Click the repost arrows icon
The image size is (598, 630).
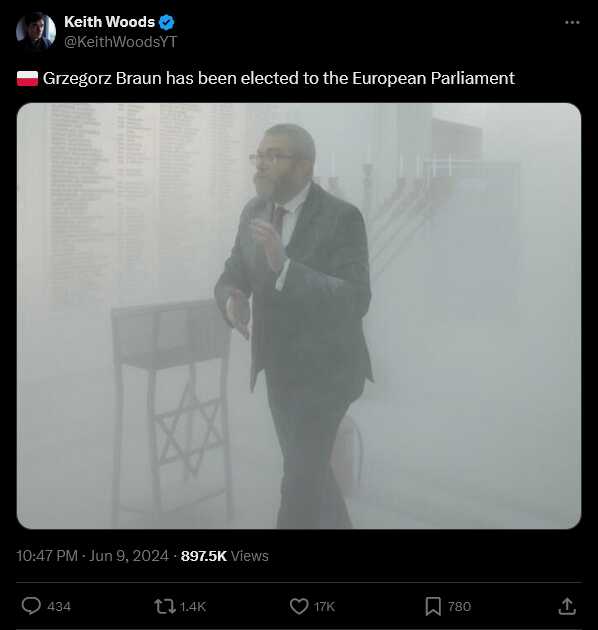[165, 606]
